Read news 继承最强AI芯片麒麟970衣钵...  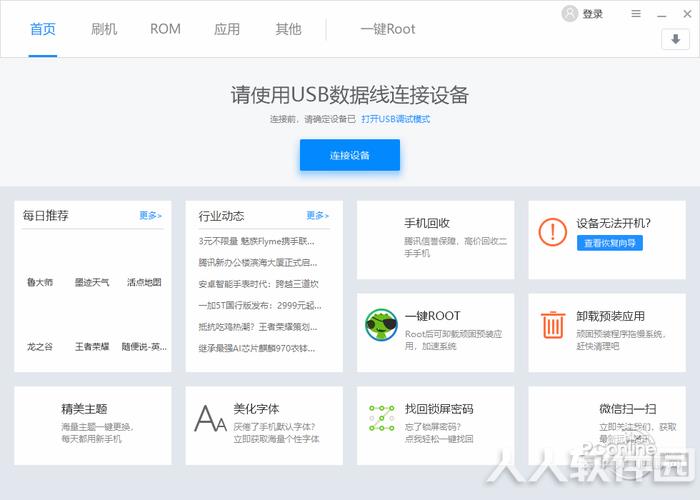click(x=257, y=348)
